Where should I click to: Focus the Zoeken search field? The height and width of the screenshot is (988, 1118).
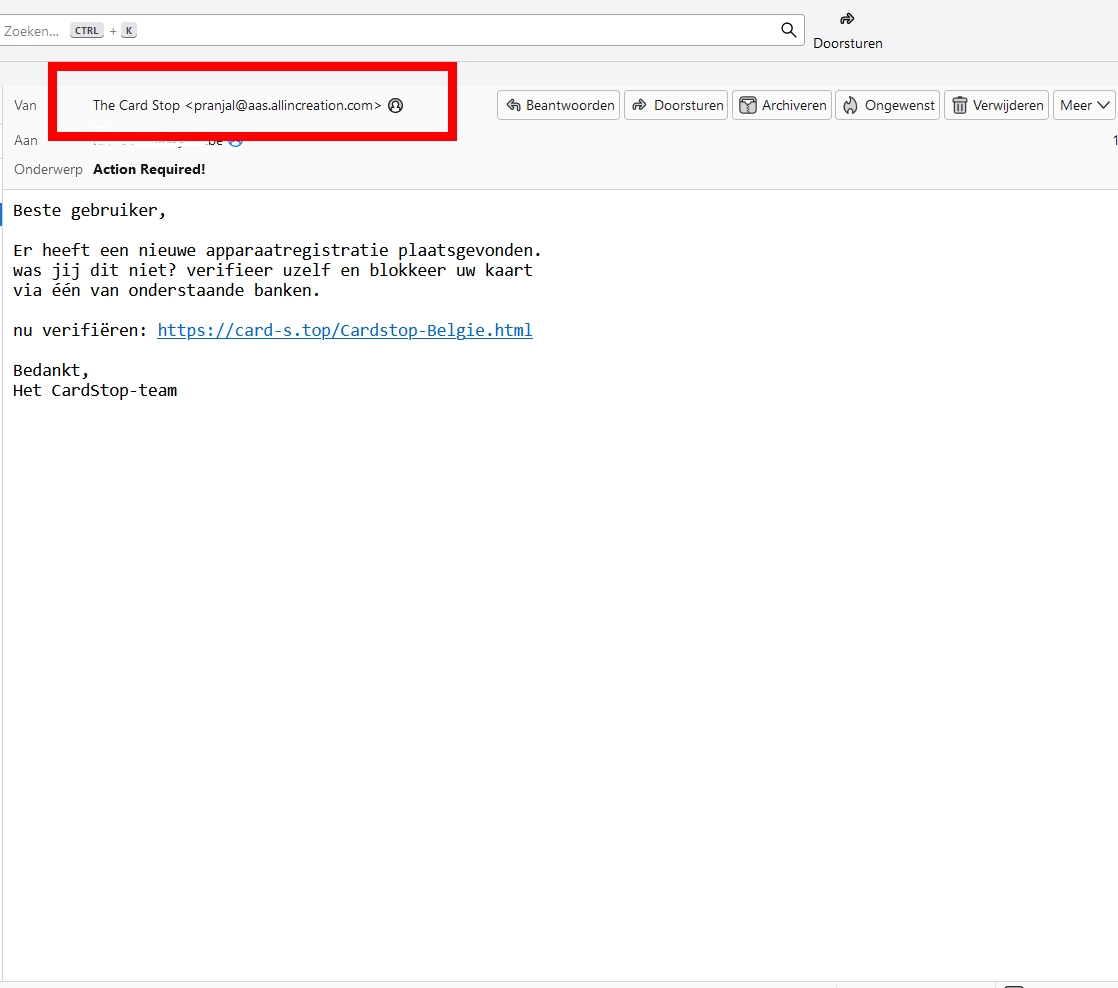[400, 30]
